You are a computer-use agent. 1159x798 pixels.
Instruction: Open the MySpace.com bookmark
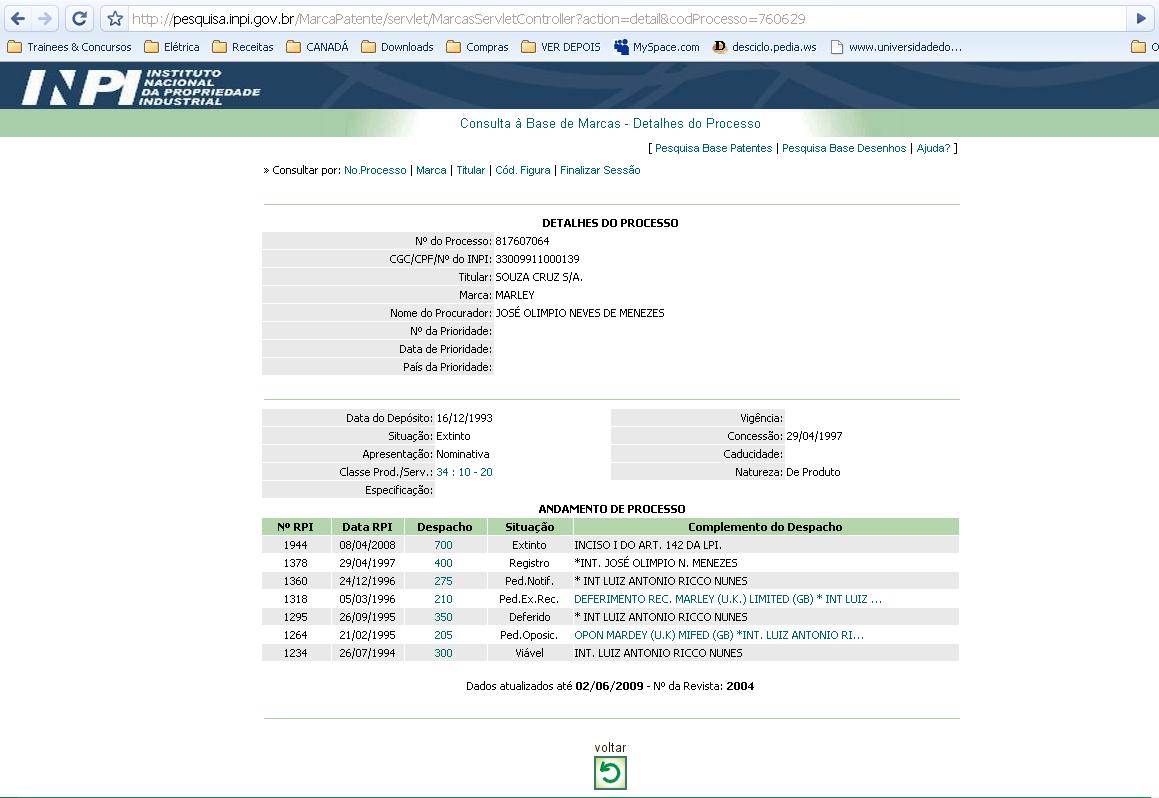tap(657, 47)
